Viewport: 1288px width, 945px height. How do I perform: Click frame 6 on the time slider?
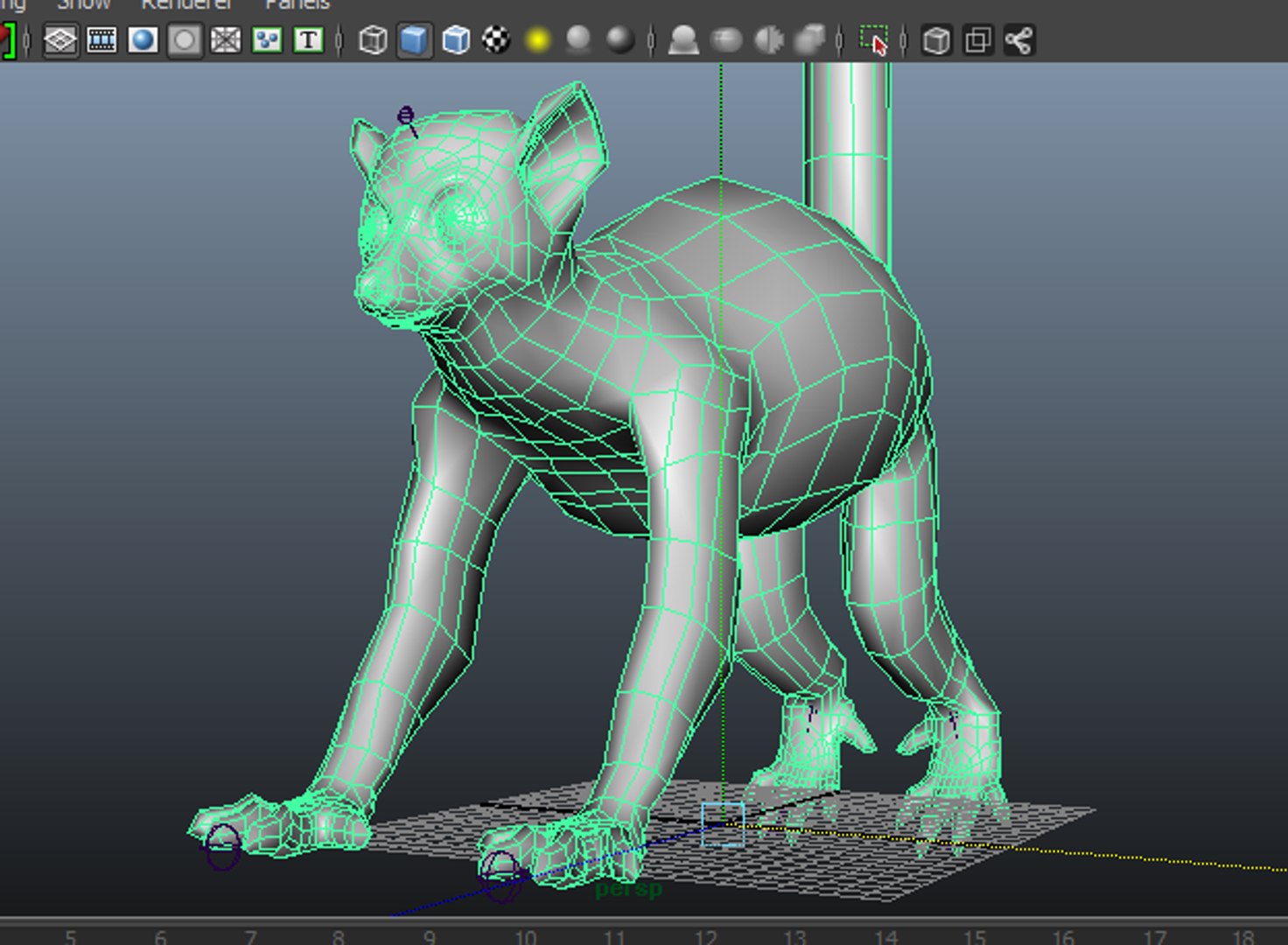coord(160,937)
